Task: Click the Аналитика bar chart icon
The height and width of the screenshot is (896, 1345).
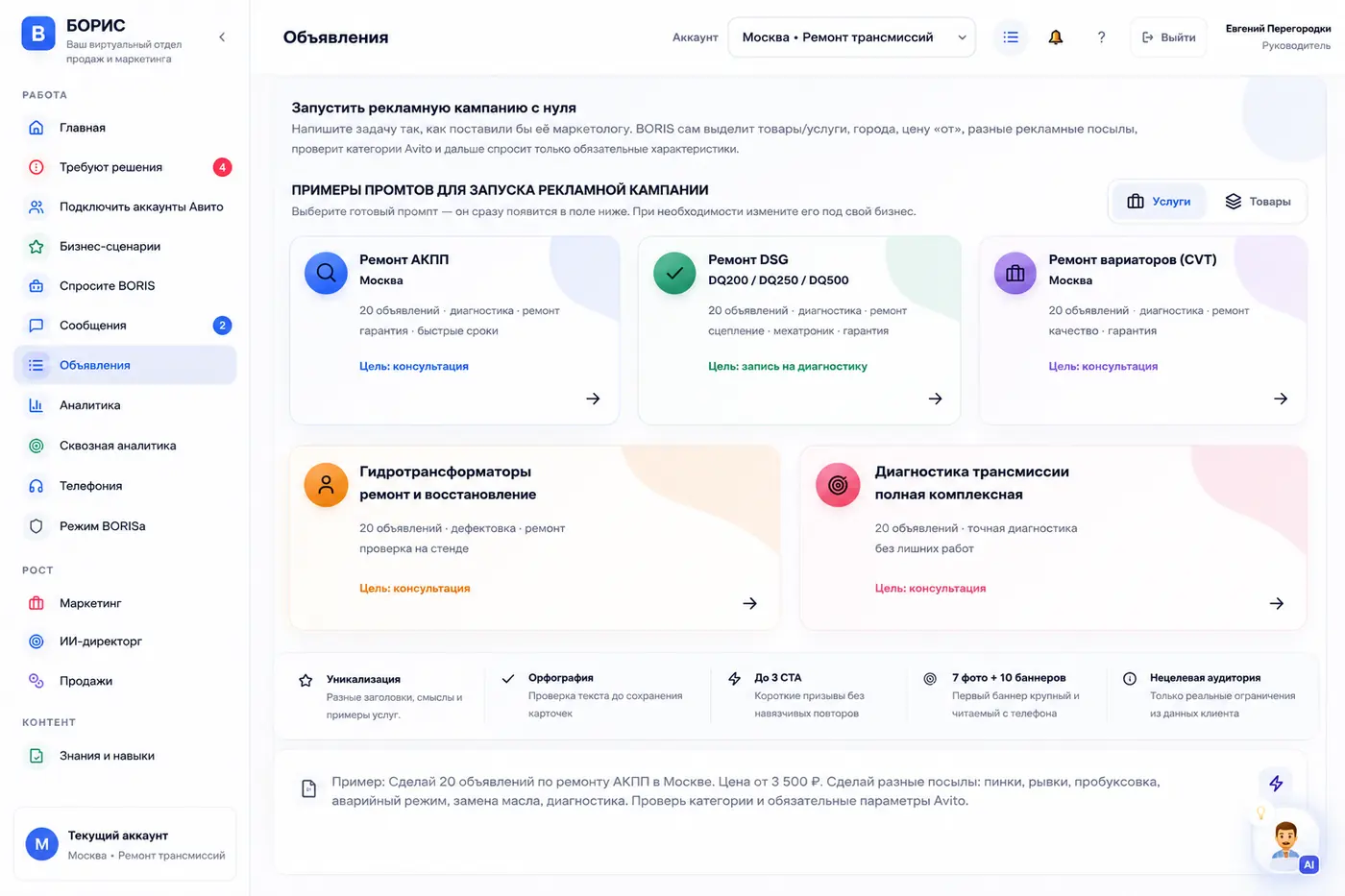Action: 37,405
